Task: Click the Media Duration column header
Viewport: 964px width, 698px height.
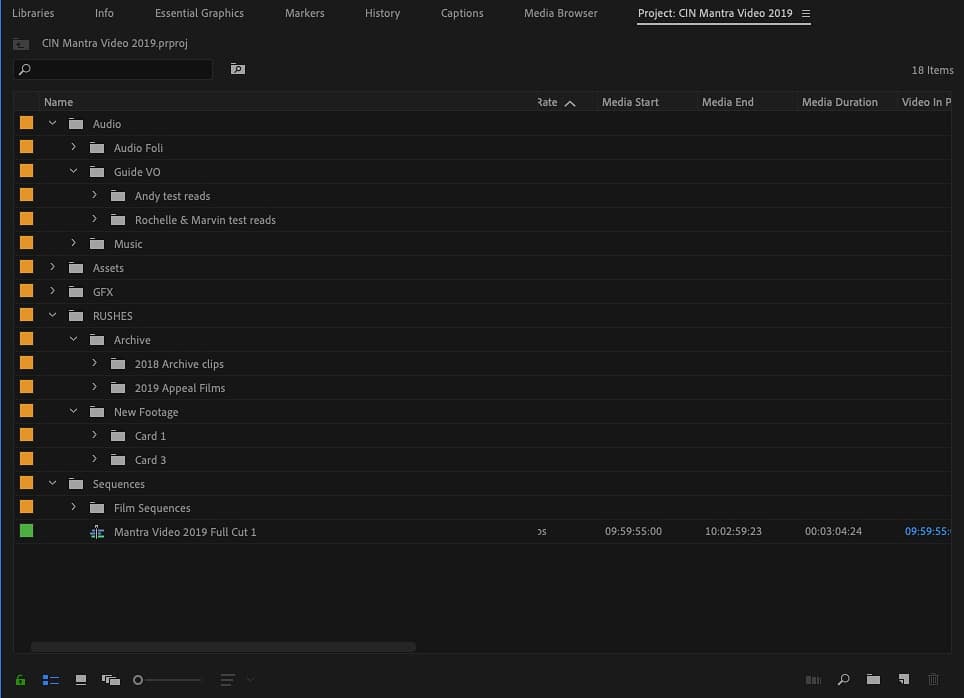Action: [840, 101]
